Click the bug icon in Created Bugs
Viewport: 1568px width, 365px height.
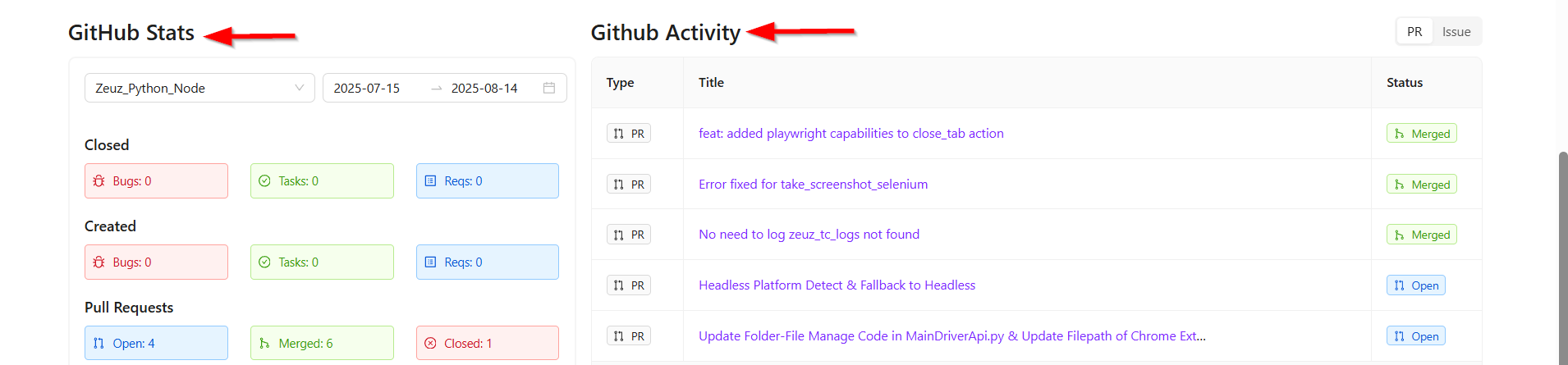click(x=99, y=262)
